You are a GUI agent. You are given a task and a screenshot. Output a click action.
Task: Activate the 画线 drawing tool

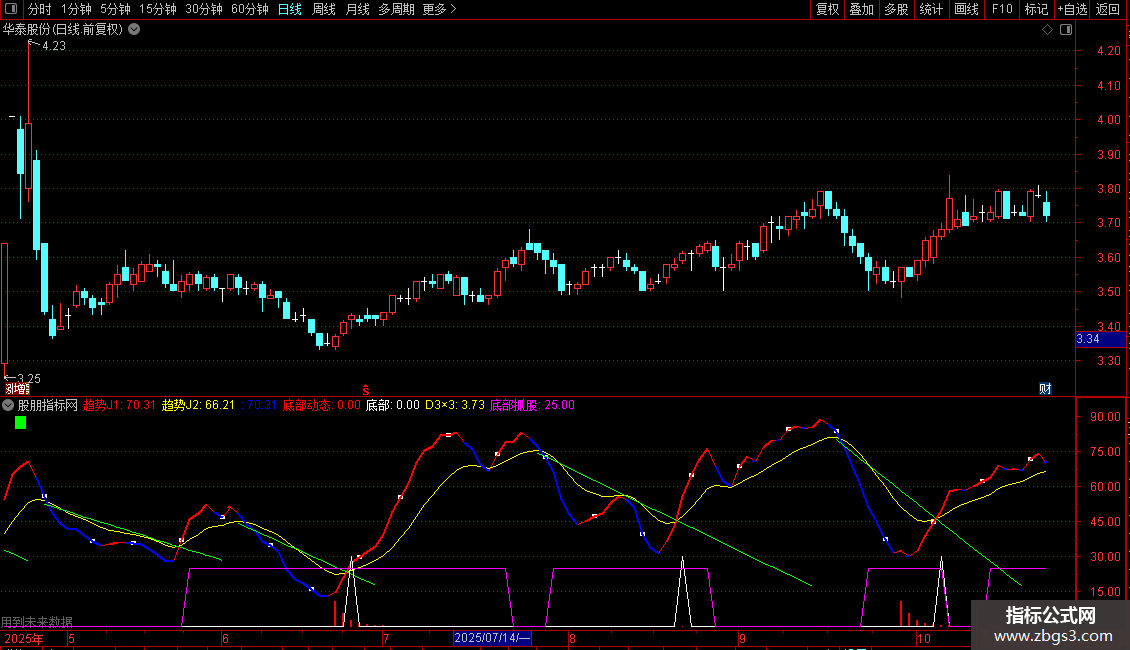966,9
